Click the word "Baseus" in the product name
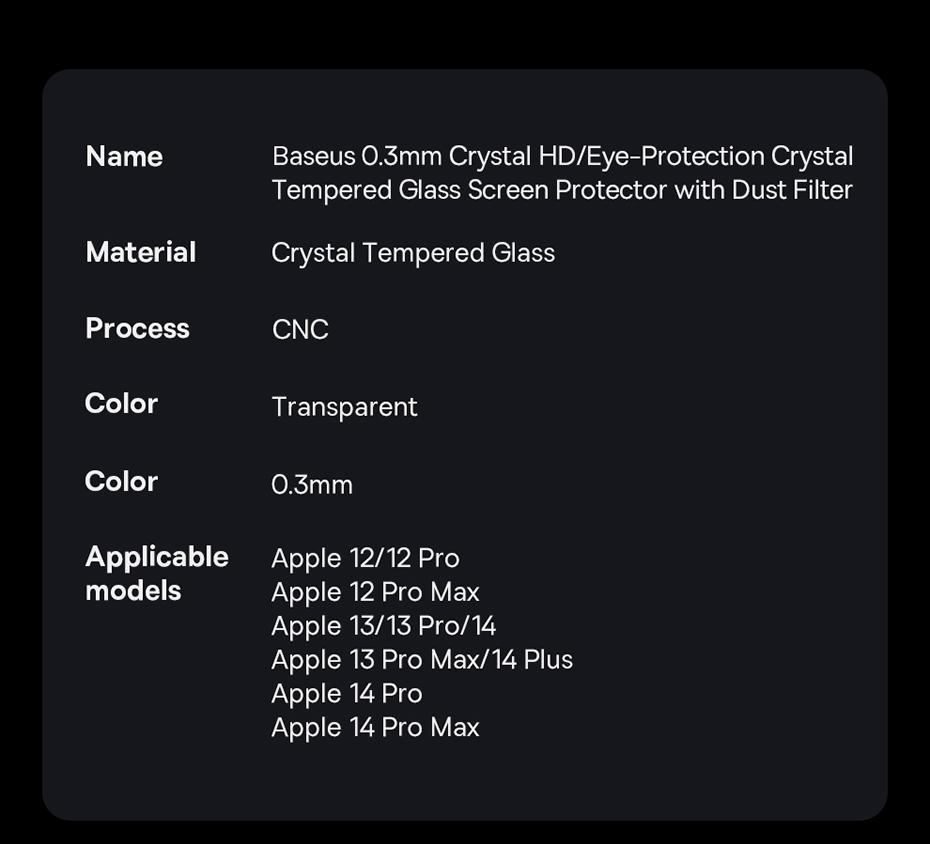930x844 pixels. tap(313, 157)
